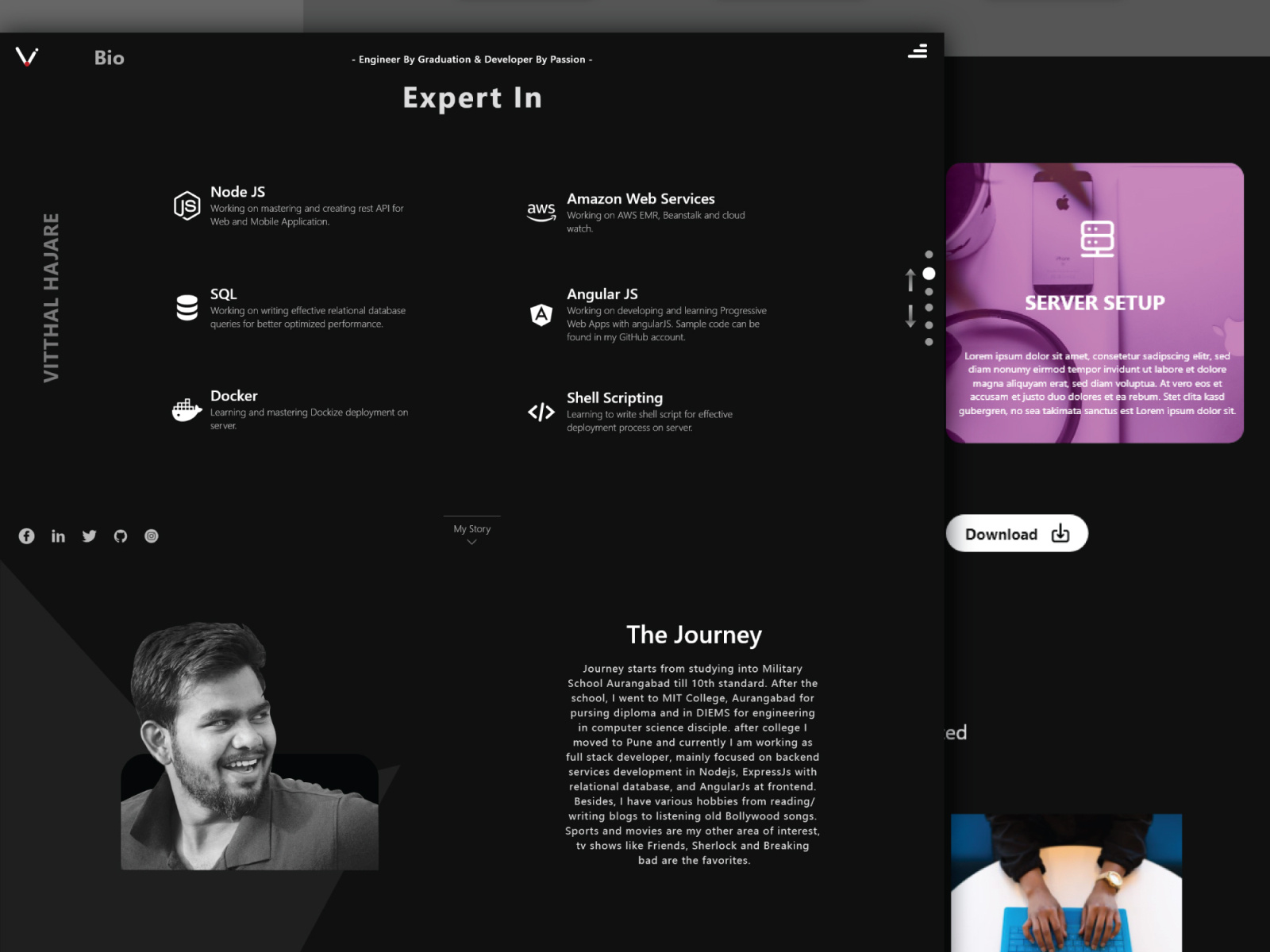
Task: Click the V logo icon
Action: [x=27, y=56]
